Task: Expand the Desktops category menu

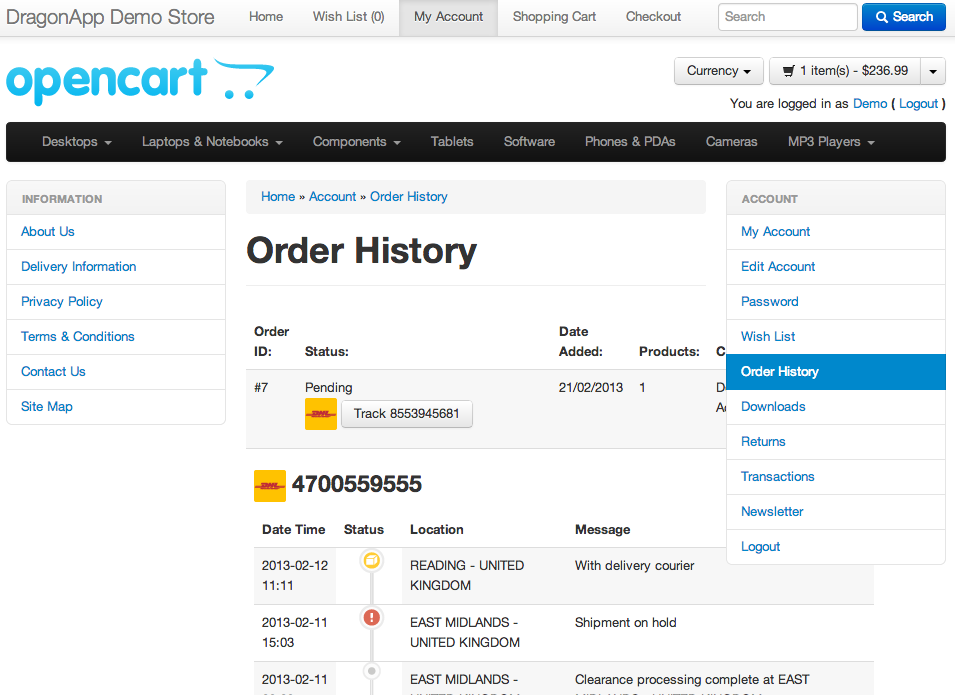Action: pos(76,142)
